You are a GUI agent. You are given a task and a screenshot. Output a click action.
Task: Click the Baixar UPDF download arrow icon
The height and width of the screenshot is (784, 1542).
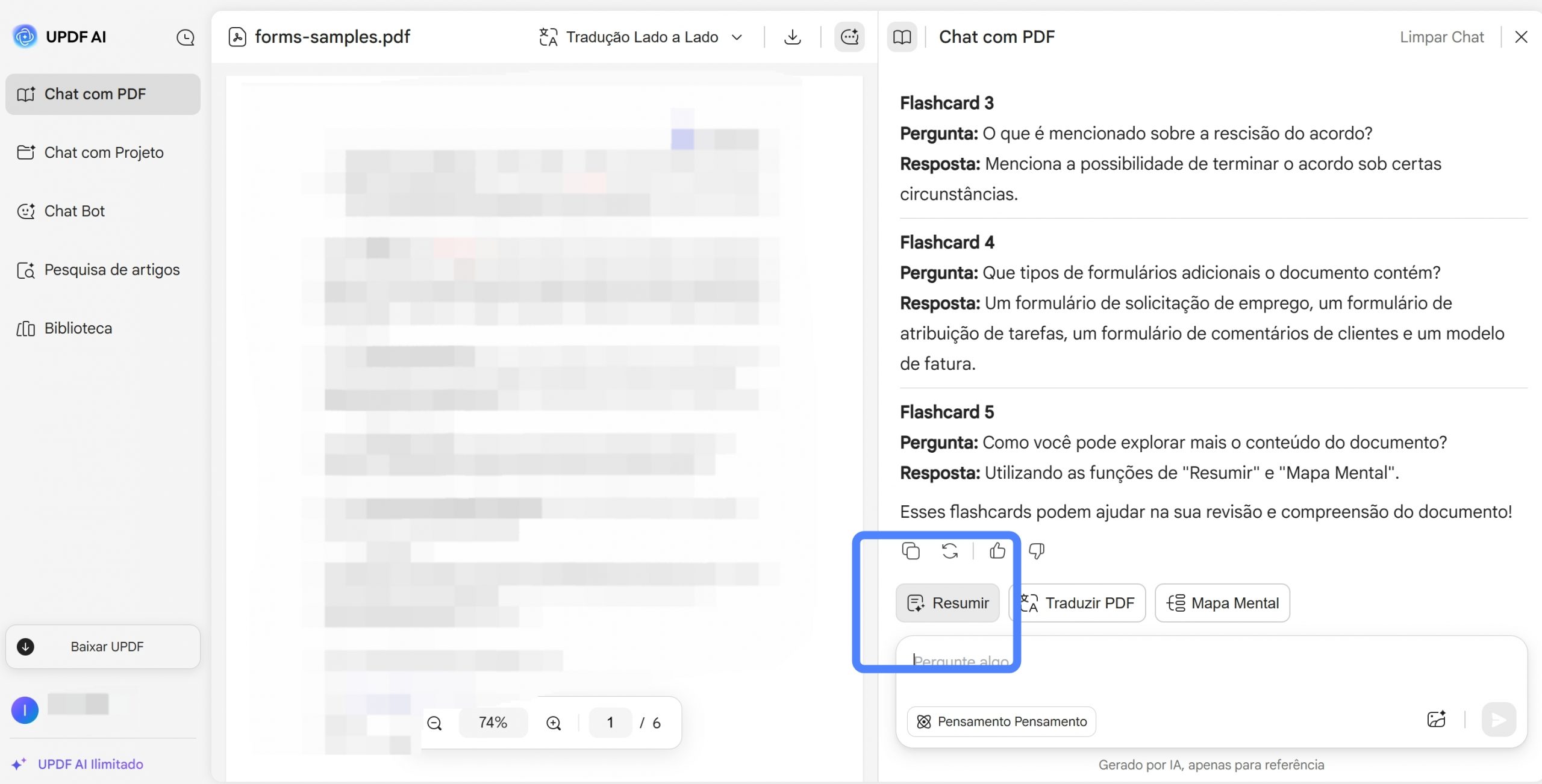tap(25, 647)
